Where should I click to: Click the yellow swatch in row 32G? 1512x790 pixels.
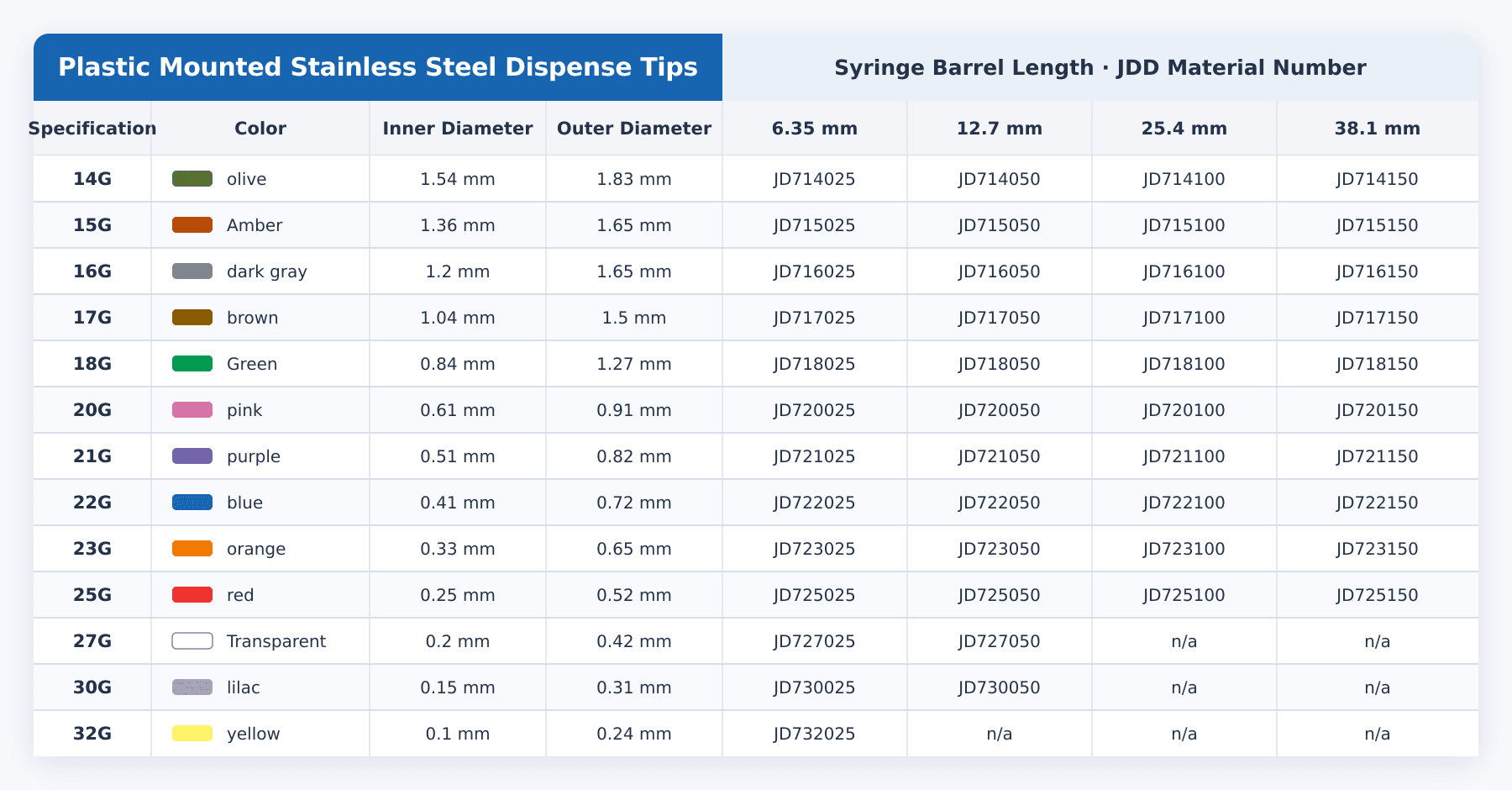pyautogui.click(x=192, y=733)
